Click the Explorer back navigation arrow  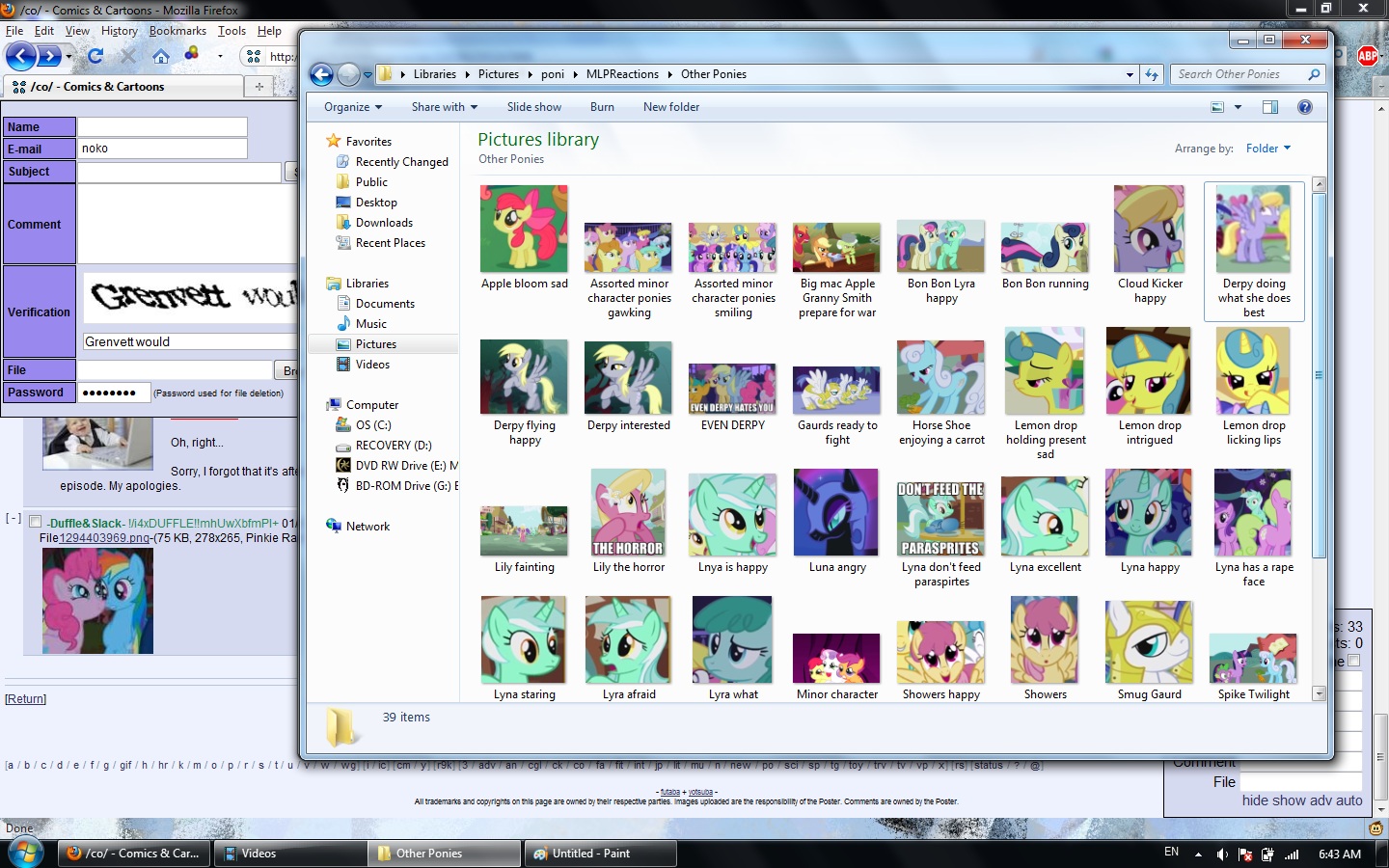click(x=322, y=74)
